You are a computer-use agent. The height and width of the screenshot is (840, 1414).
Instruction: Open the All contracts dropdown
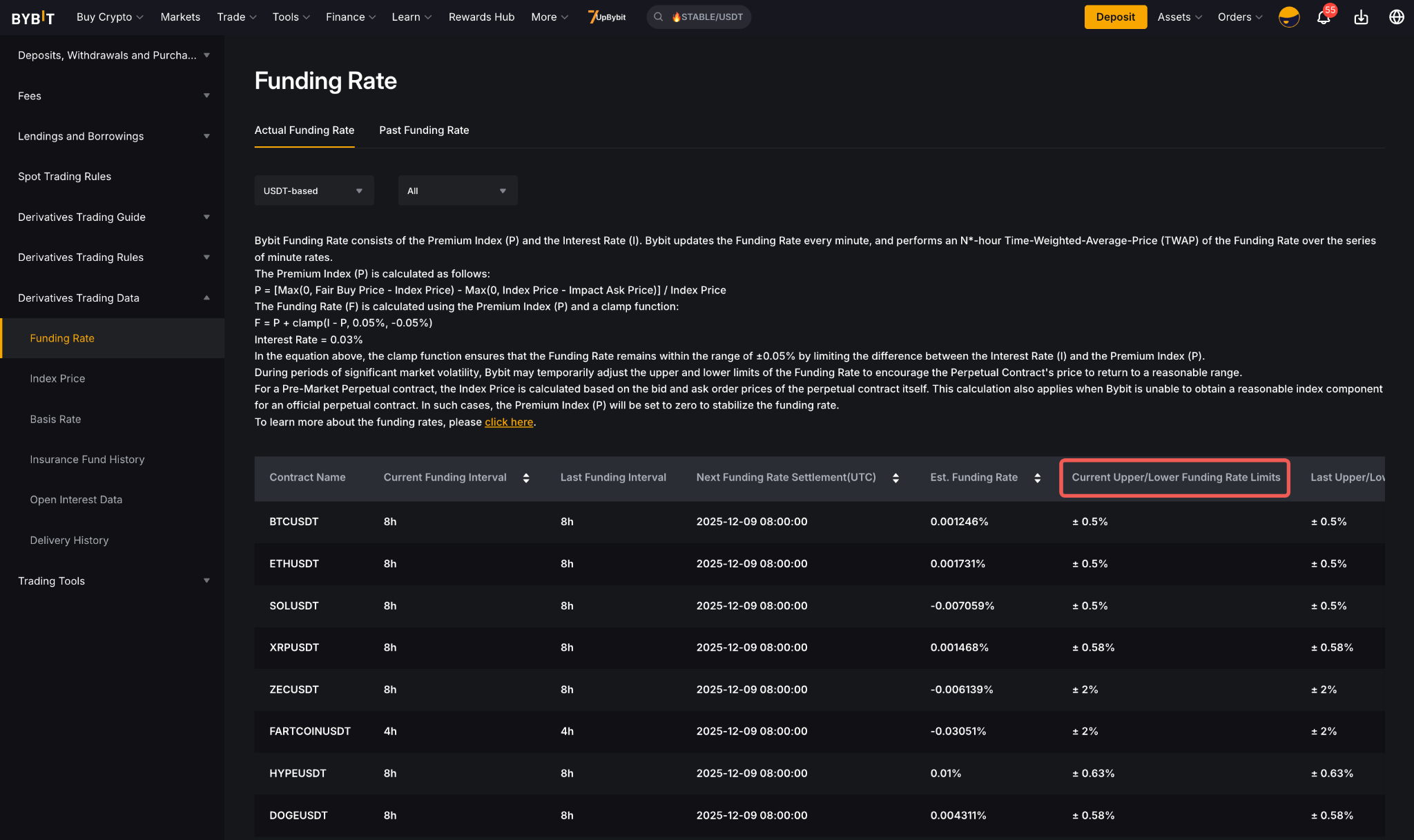click(457, 191)
